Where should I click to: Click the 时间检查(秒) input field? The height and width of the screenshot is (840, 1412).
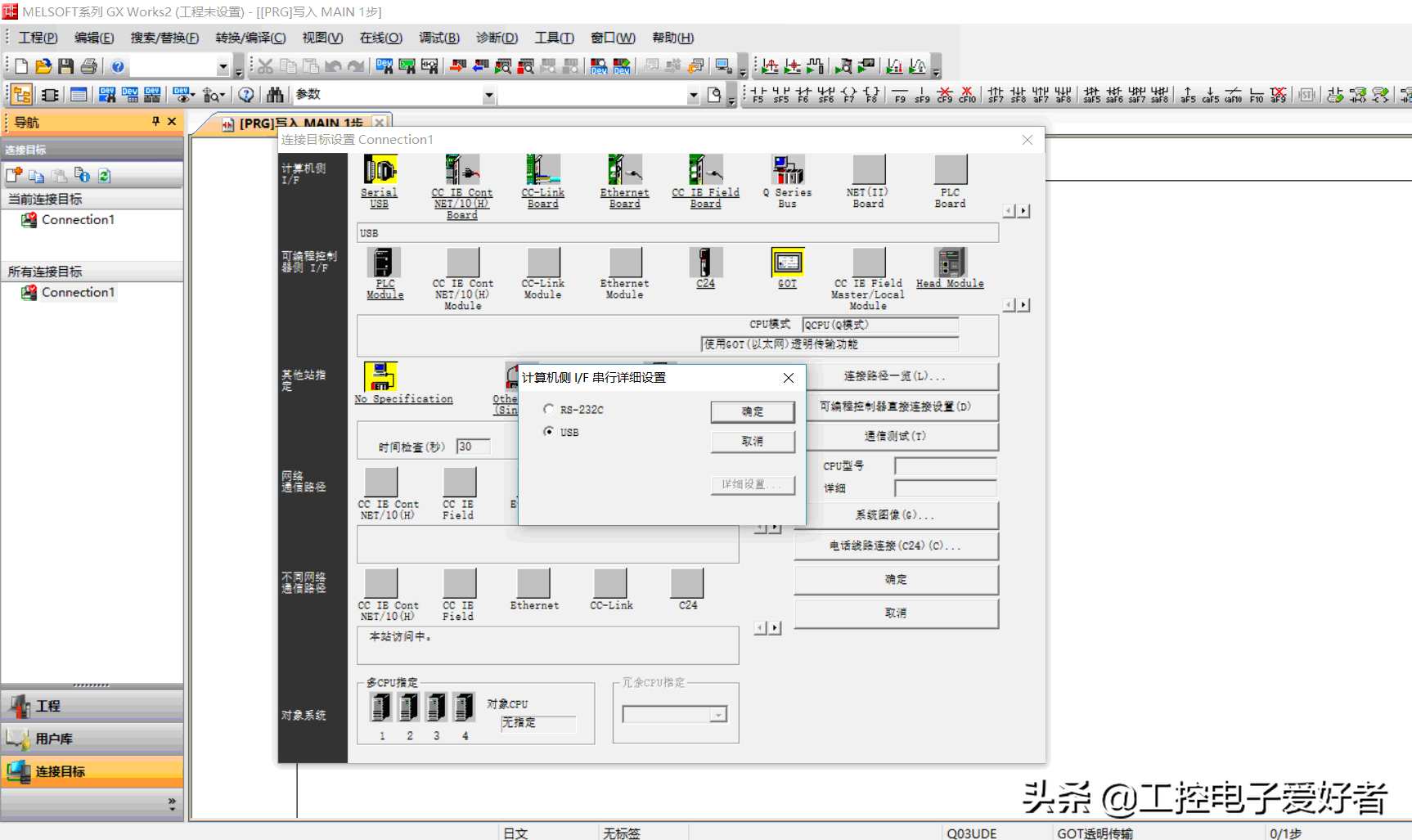[x=473, y=447]
